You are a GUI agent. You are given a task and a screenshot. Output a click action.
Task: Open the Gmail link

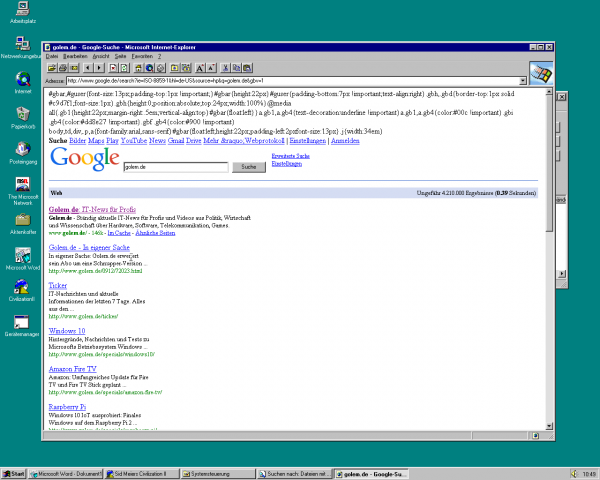click(x=176, y=140)
